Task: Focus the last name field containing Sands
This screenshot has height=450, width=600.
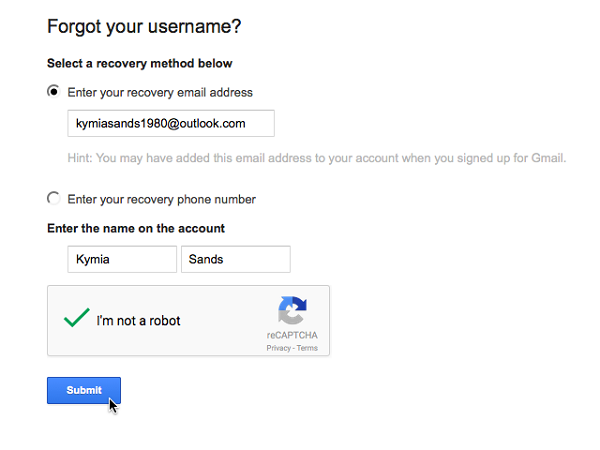Action: pyautogui.click(x=235, y=259)
